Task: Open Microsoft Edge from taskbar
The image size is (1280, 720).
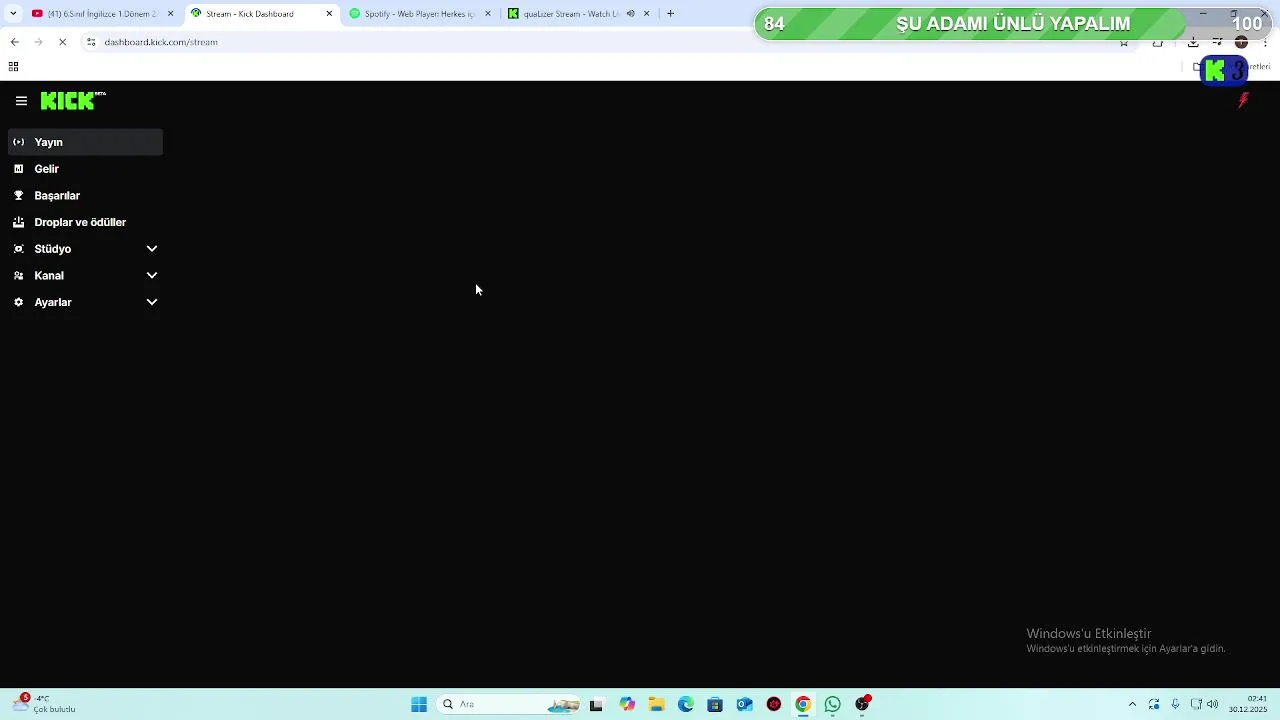Action: click(x=686, y=704)
